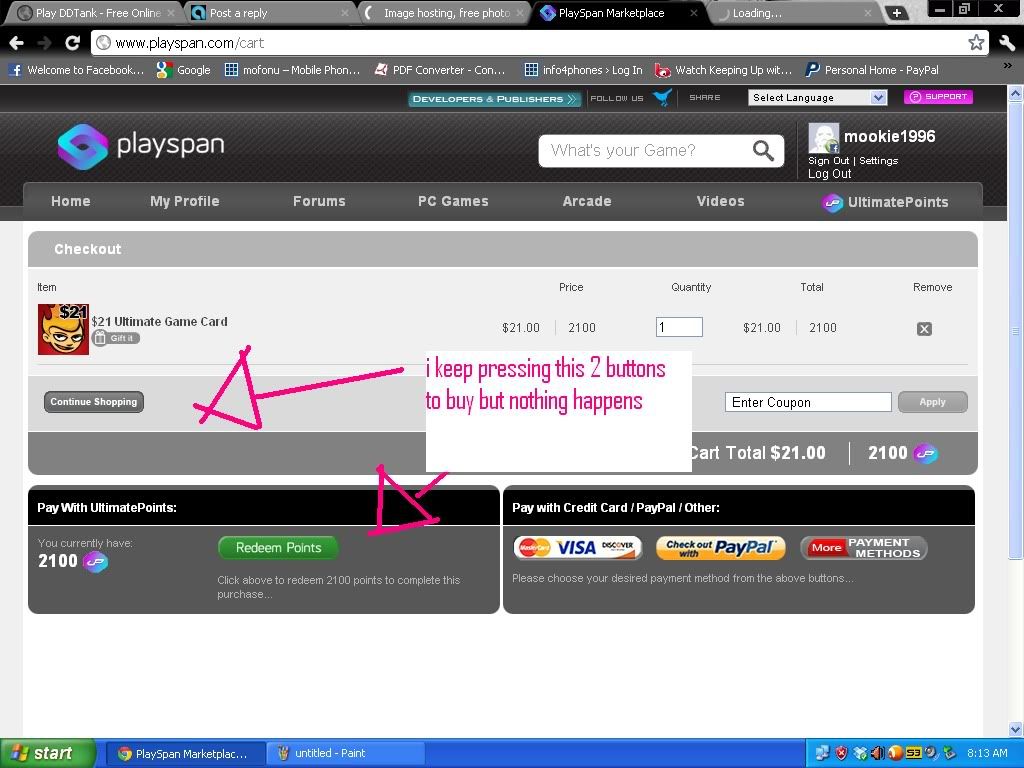Go to Home in navigation

71,201
